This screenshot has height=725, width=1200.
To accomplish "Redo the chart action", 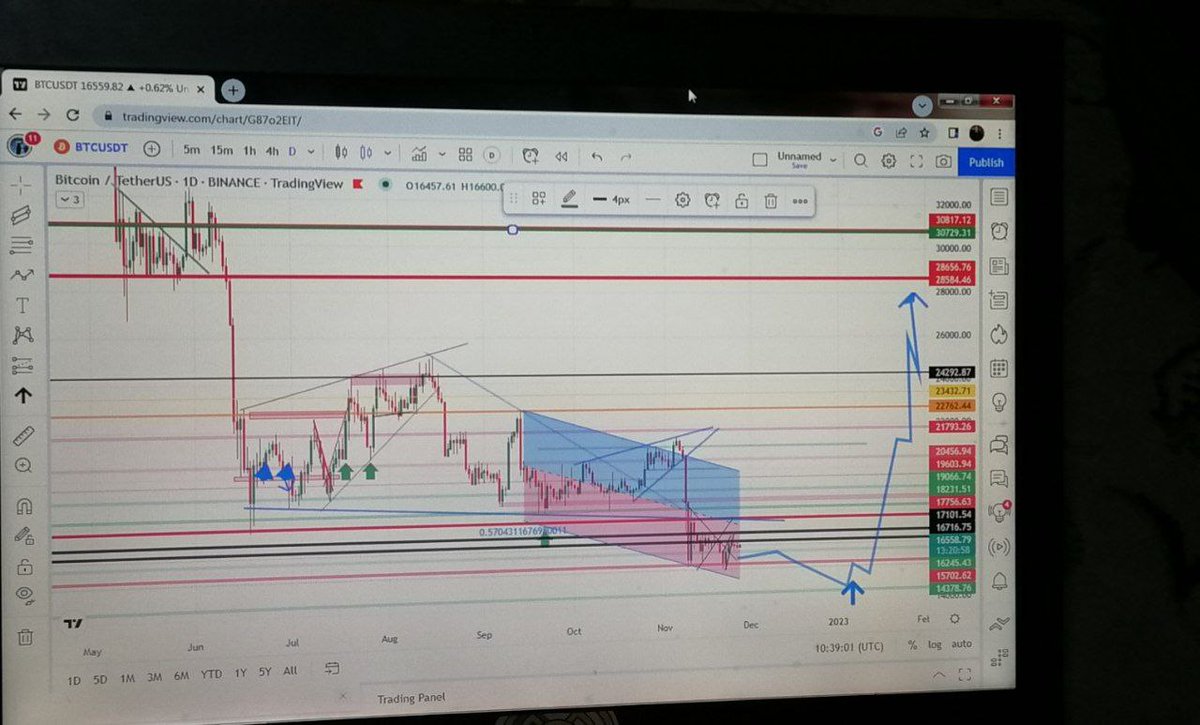I will coord(626,157).
